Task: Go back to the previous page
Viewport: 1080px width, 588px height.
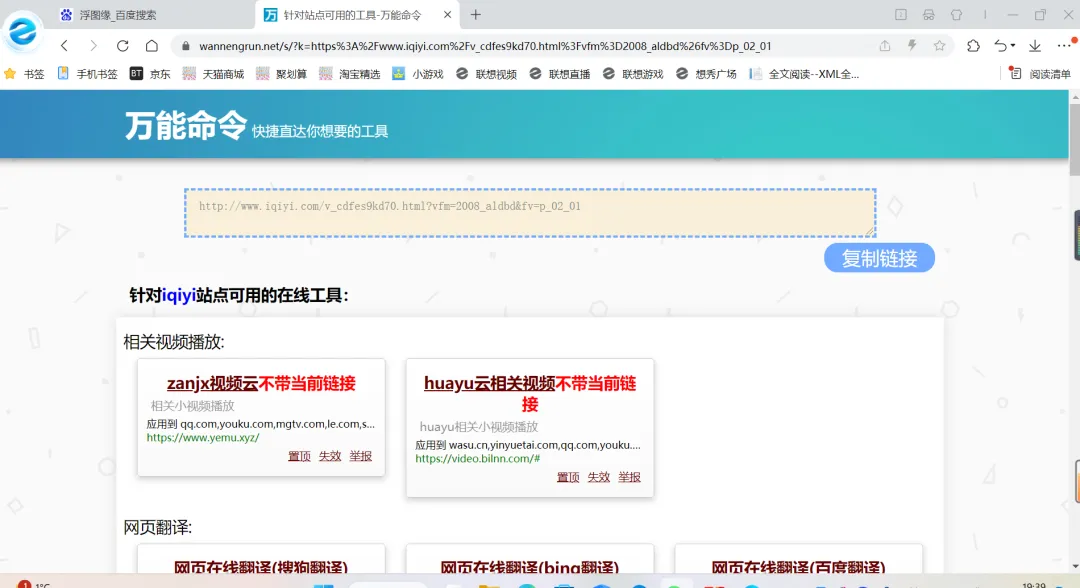Action: [x=65, y=46]
